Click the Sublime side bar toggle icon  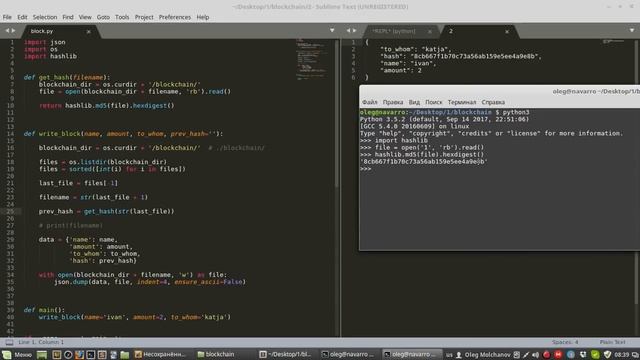point(9,342)
